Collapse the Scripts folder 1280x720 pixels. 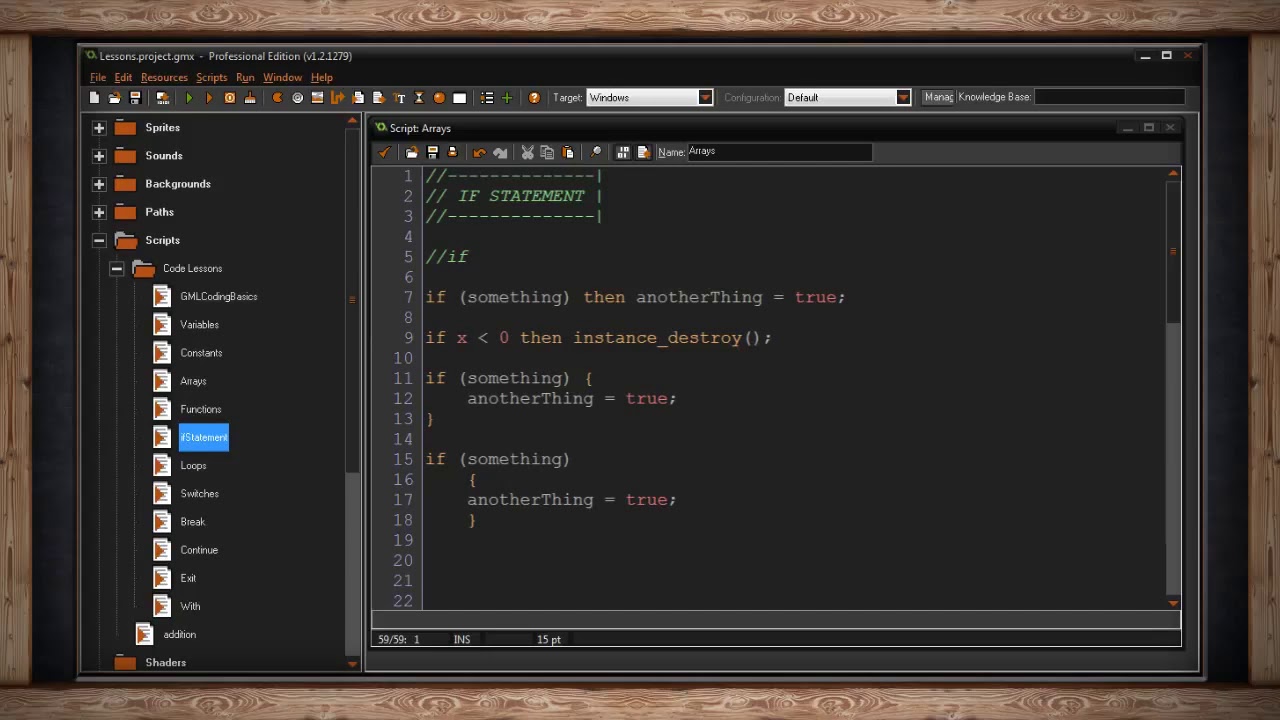pos(99,240)
